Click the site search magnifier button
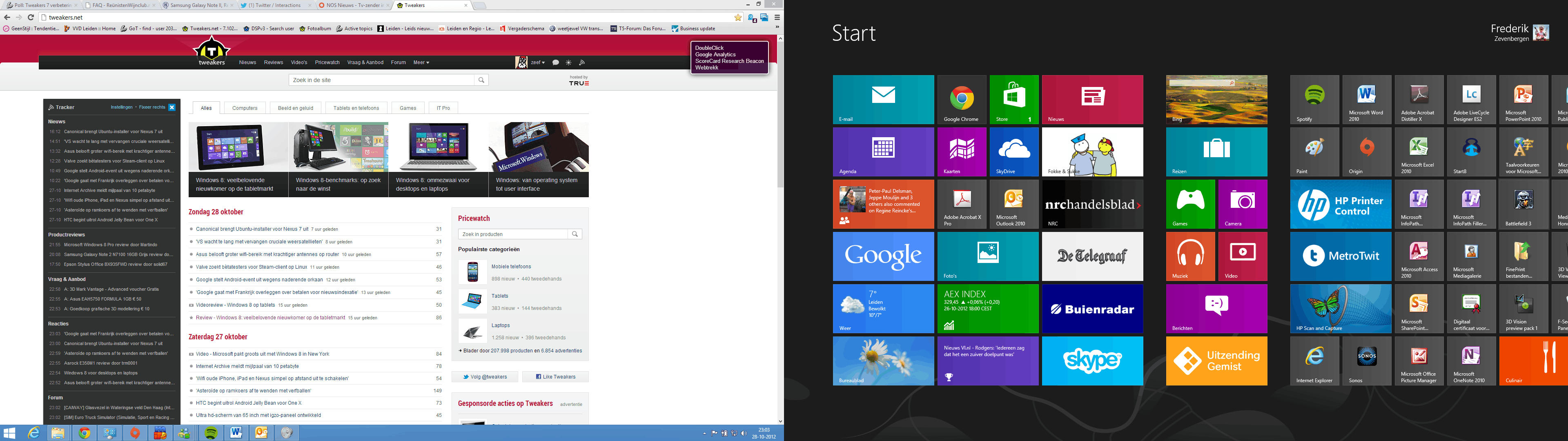 [x=481, y=80]
